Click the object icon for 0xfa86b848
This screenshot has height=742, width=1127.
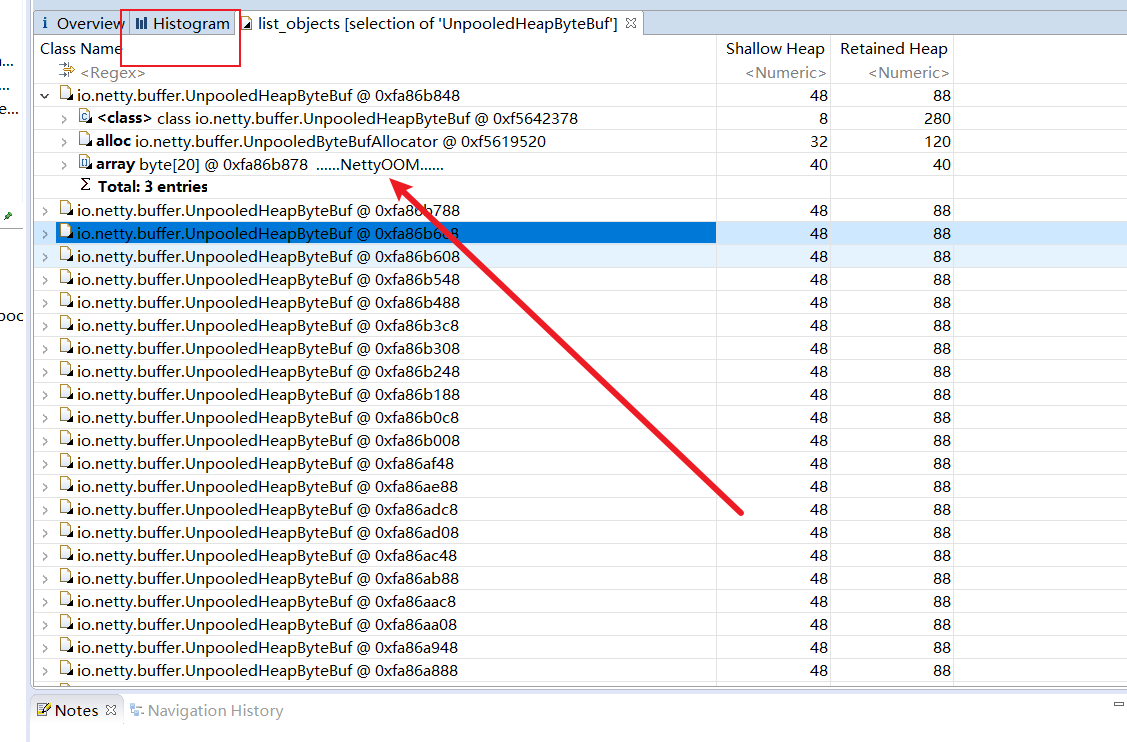tap(66, 95)
